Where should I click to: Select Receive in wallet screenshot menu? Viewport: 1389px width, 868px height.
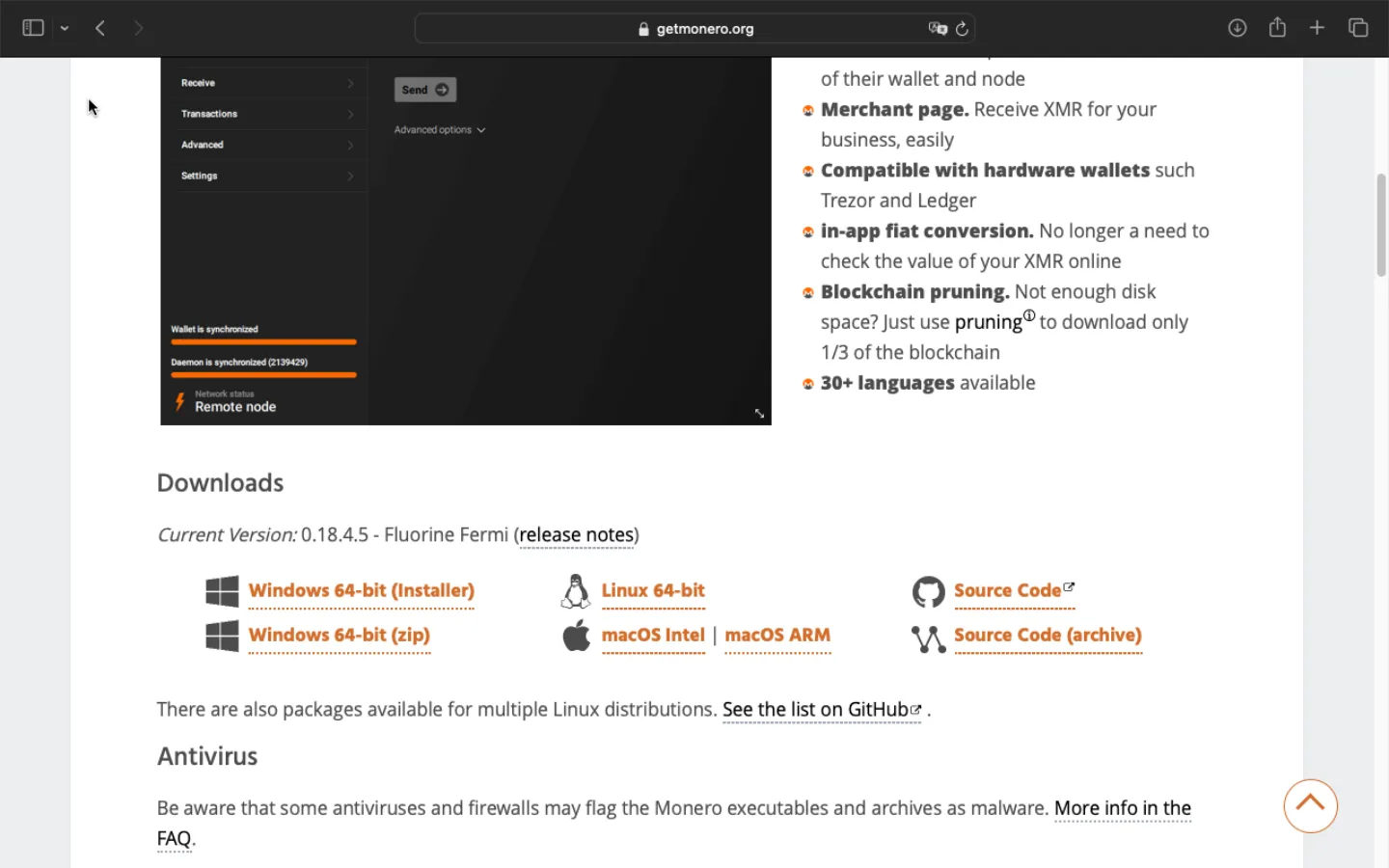tap(266, 83)
